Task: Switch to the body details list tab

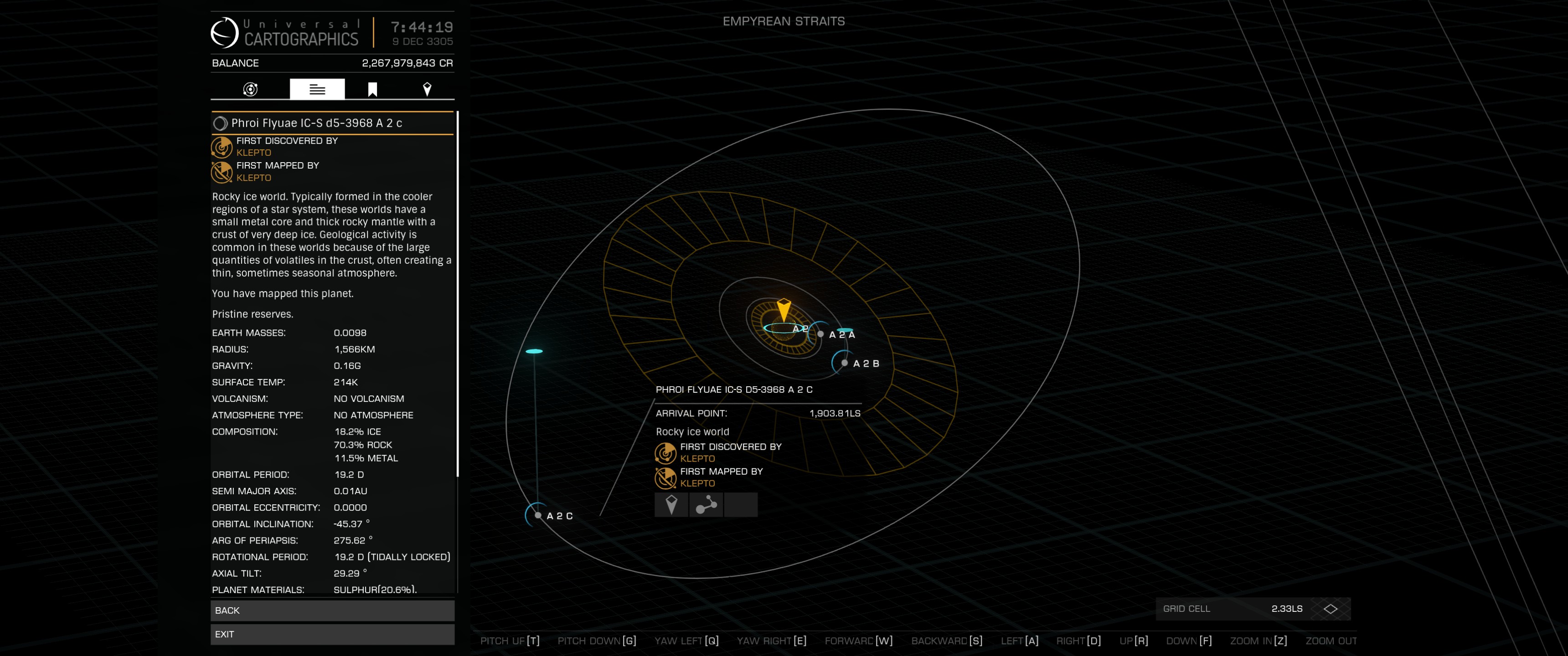Action: click(x=317, y=89)
